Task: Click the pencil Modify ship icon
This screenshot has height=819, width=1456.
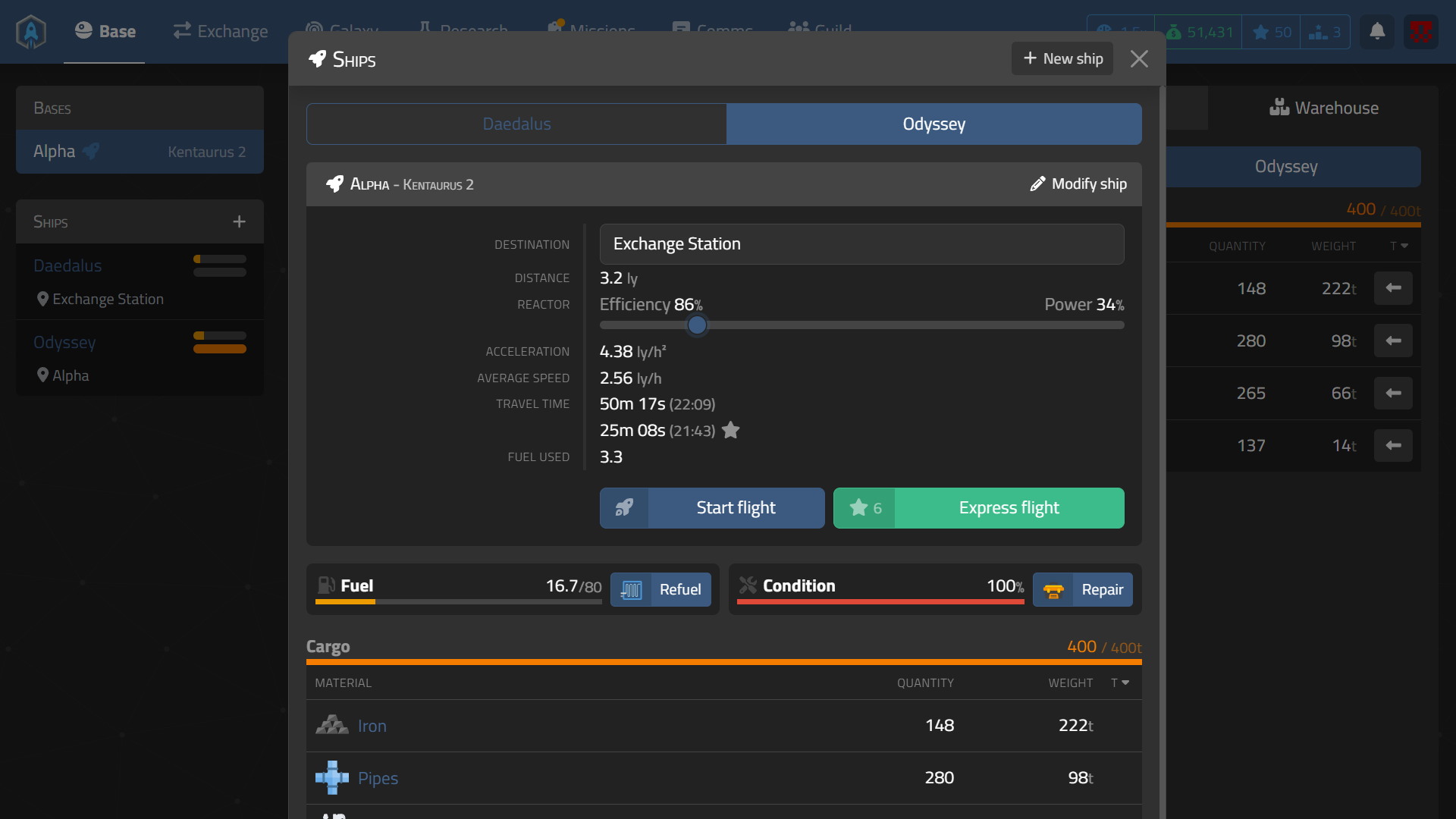Action: tap(1037, 184)
